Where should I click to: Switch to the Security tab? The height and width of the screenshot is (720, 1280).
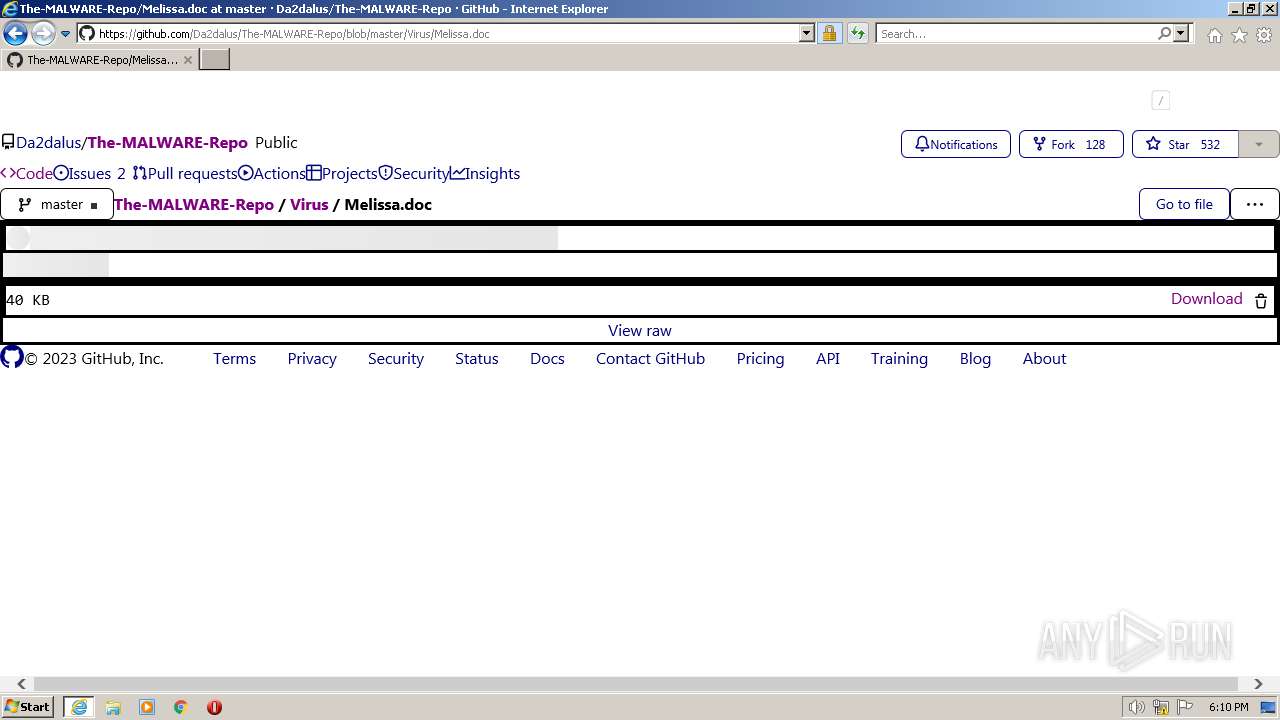[414, 174]
